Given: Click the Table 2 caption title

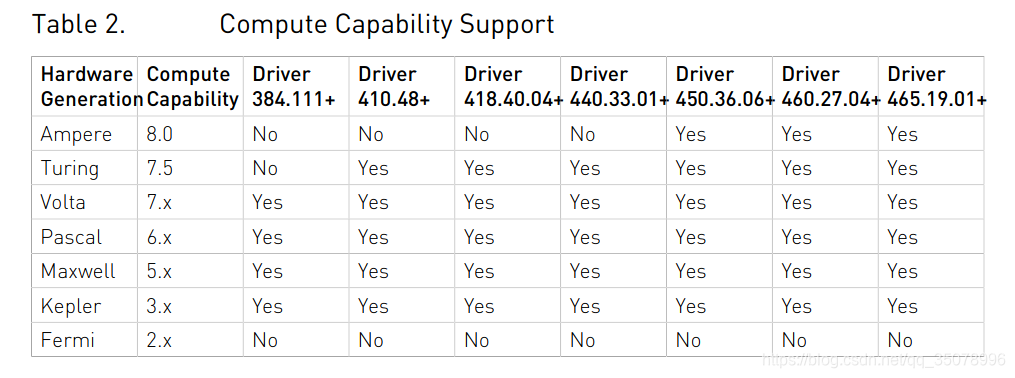Looking at the screenshot, I should coord(293,25).
